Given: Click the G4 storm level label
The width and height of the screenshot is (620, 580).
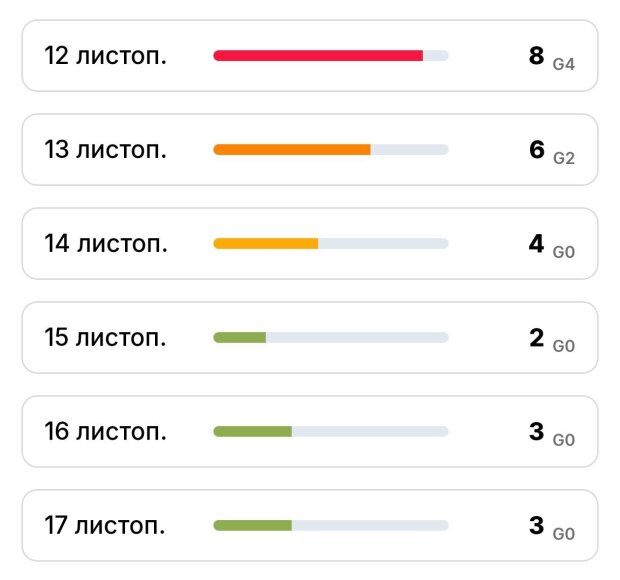Looking at the screenshot, I should pyautogui.click(x=564, y=63).
